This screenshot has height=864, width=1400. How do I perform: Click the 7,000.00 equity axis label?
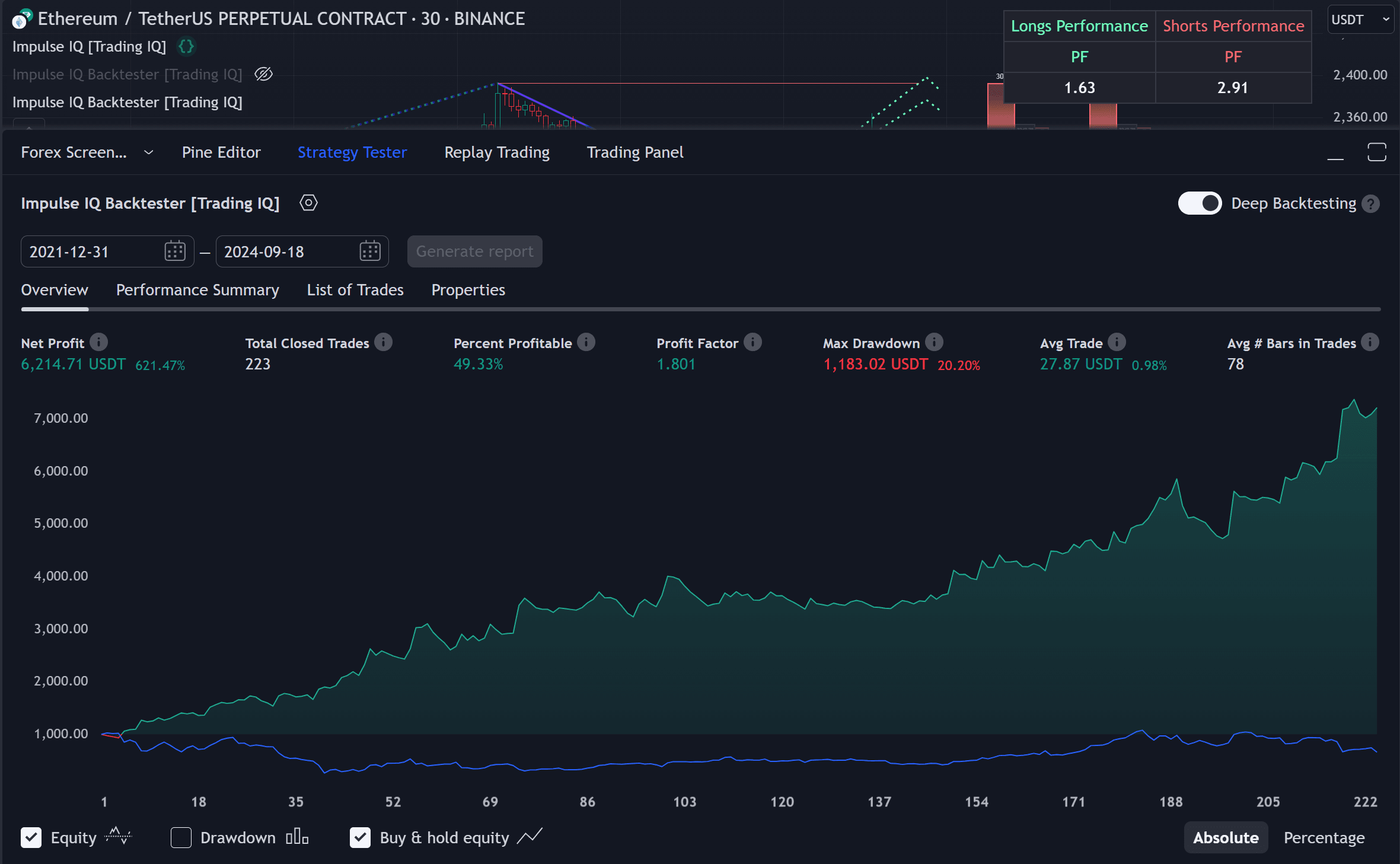(60, 418)
